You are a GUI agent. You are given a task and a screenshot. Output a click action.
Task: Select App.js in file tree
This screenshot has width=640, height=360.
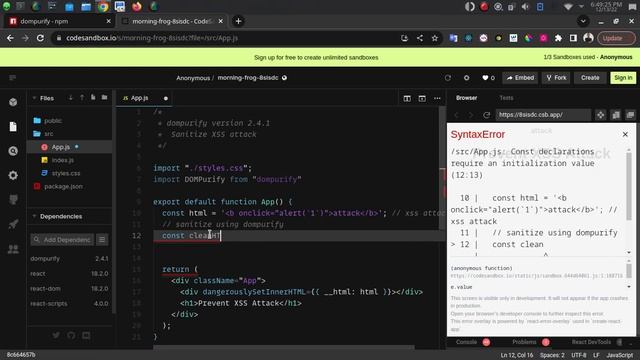click(x=69, y=147)
